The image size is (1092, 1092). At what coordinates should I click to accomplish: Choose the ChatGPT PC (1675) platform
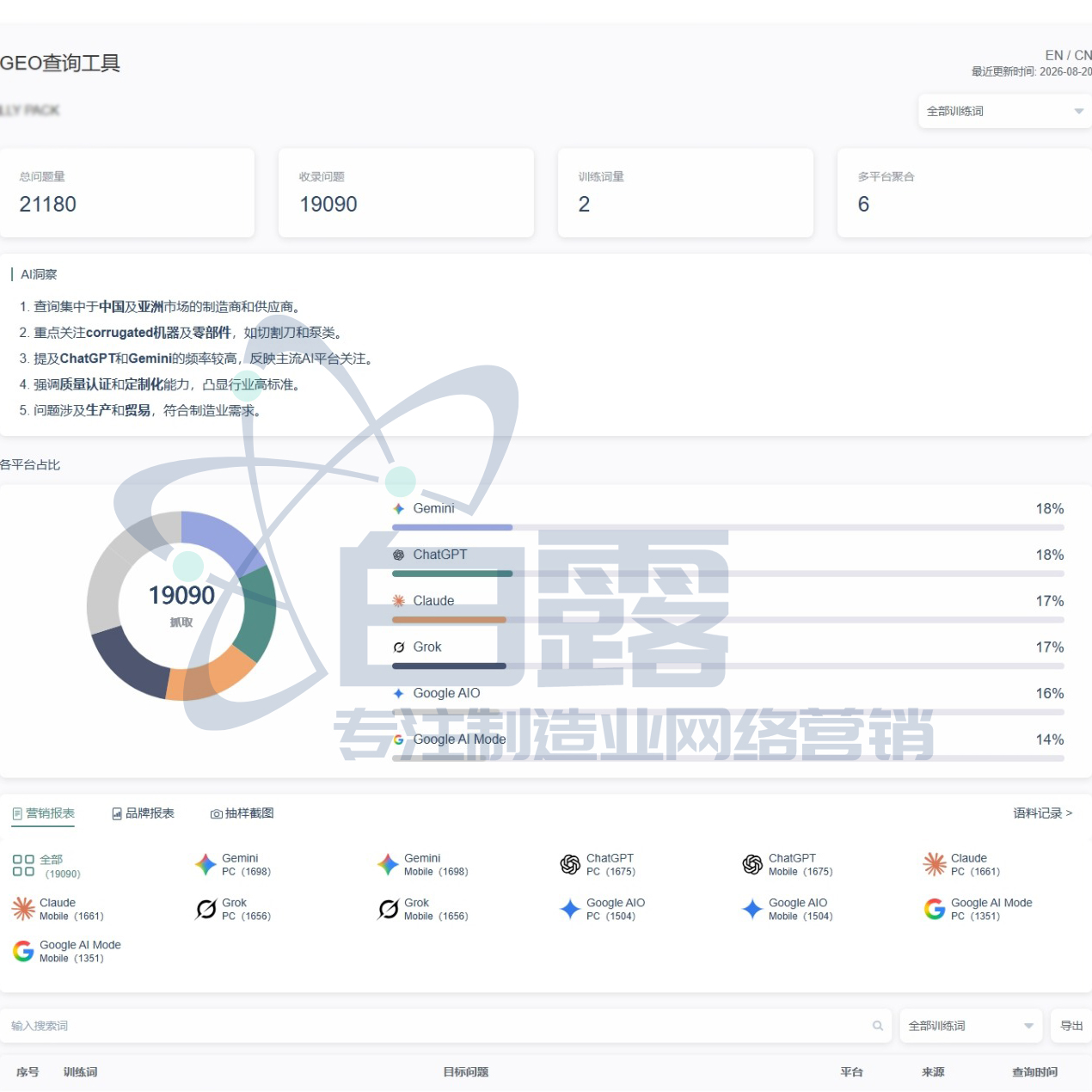(598, 864)
